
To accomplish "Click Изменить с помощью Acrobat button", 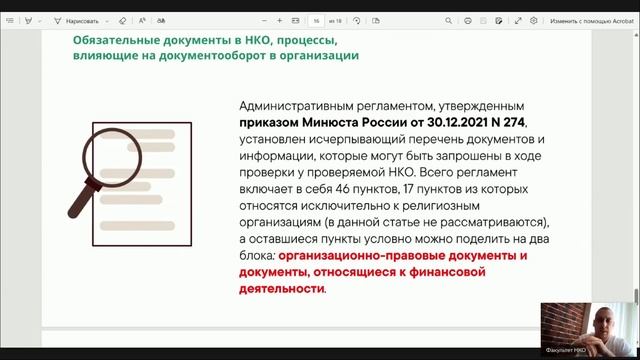I will (x=591, y=21).
